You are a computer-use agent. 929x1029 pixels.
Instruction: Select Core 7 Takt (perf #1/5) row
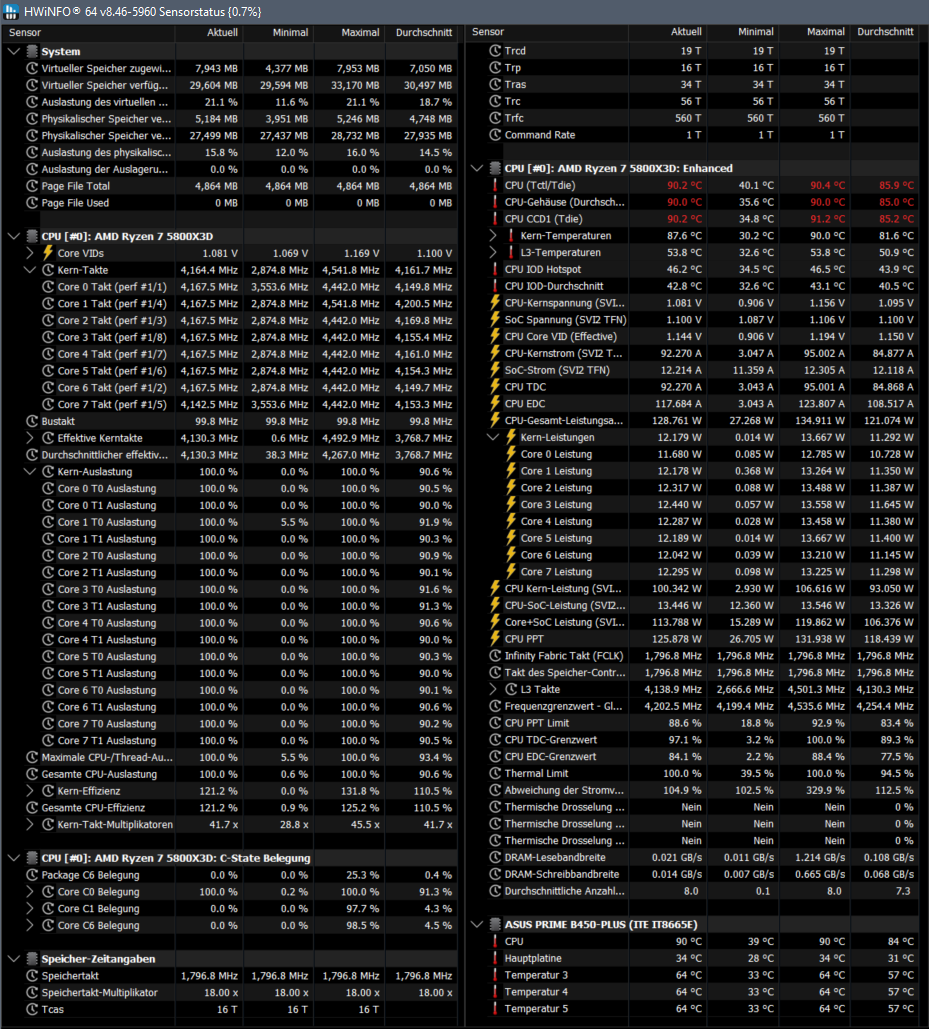[x=230, y=404]
